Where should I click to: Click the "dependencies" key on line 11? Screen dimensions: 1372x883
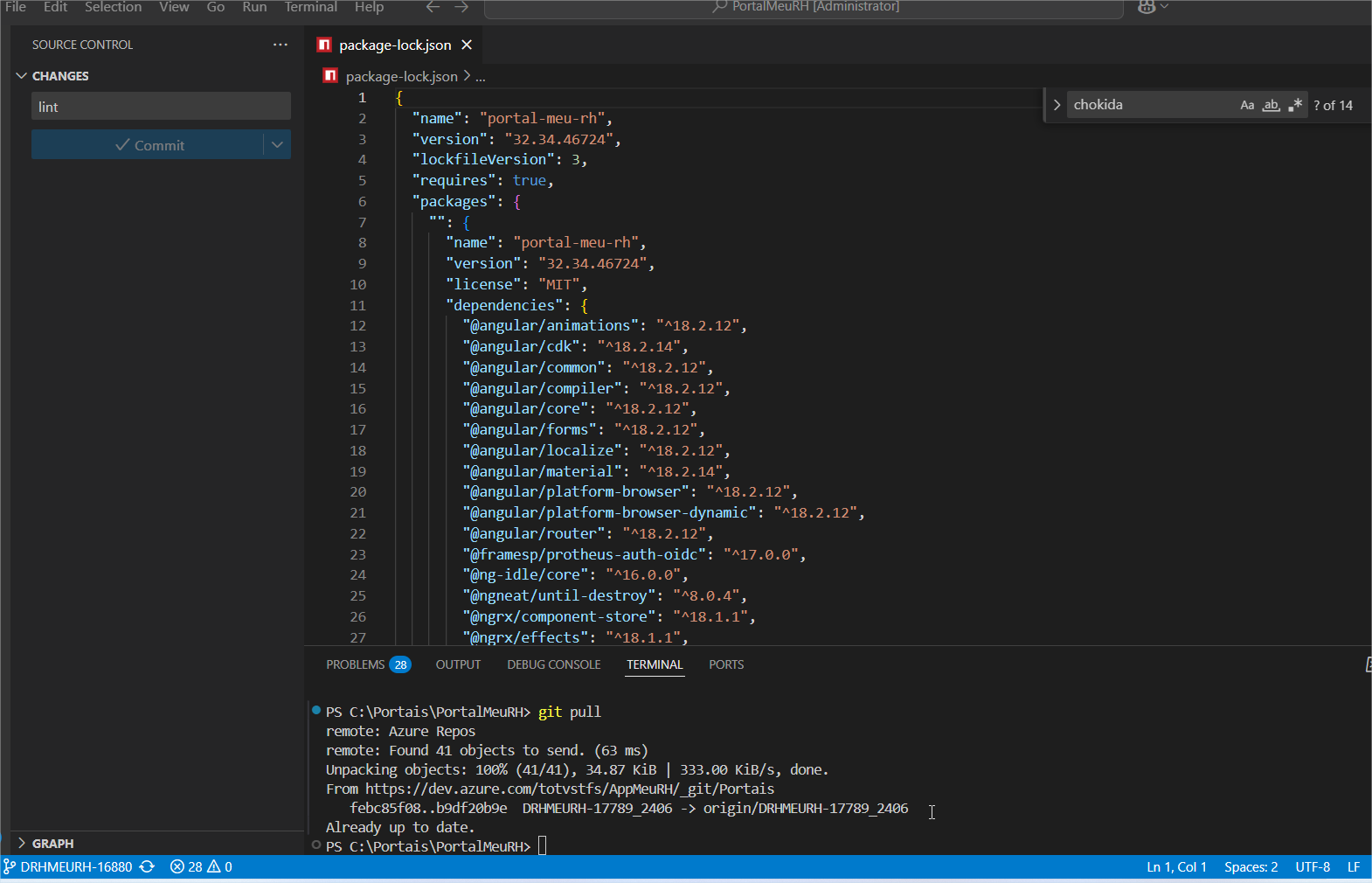(504, 305)
